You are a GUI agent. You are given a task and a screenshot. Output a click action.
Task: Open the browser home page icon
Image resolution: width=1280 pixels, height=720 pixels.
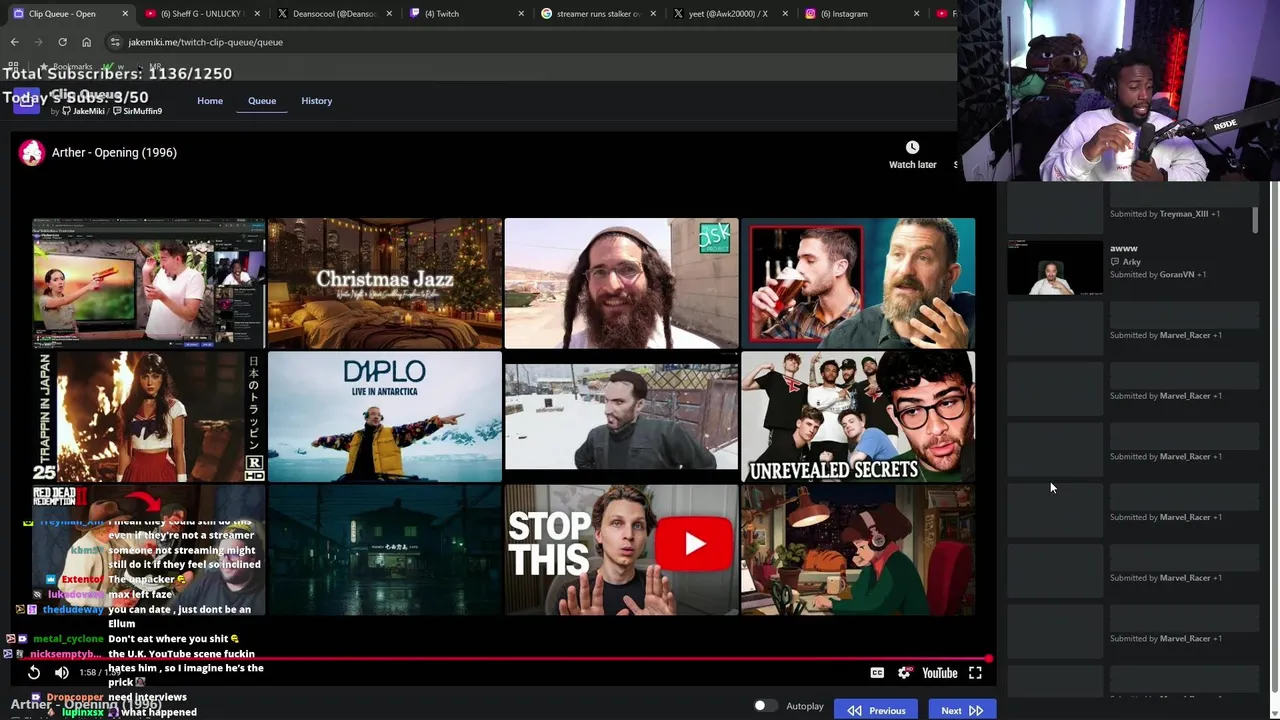click(86, 42)
